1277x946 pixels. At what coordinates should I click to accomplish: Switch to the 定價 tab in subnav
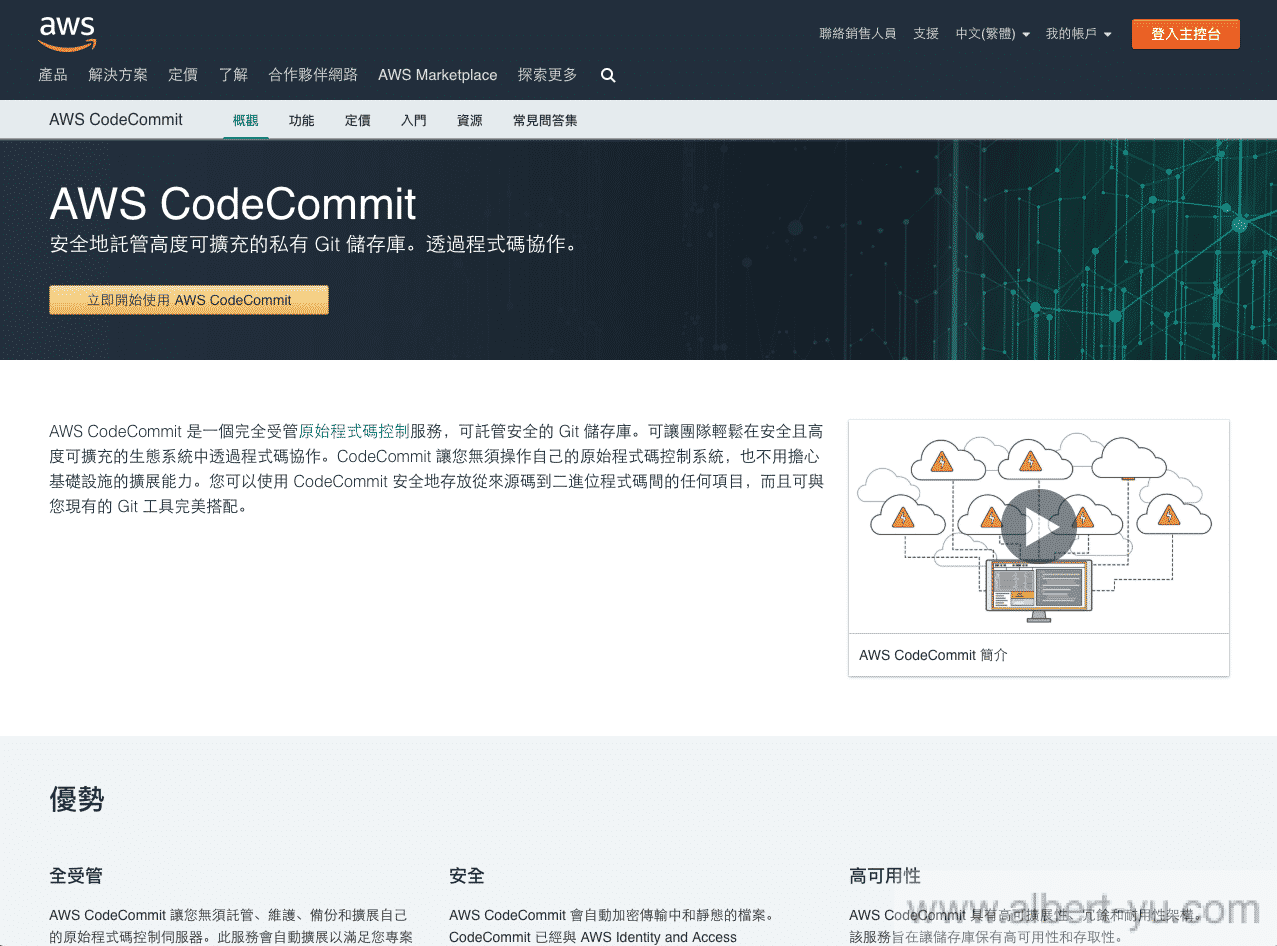tap(358, 120)
